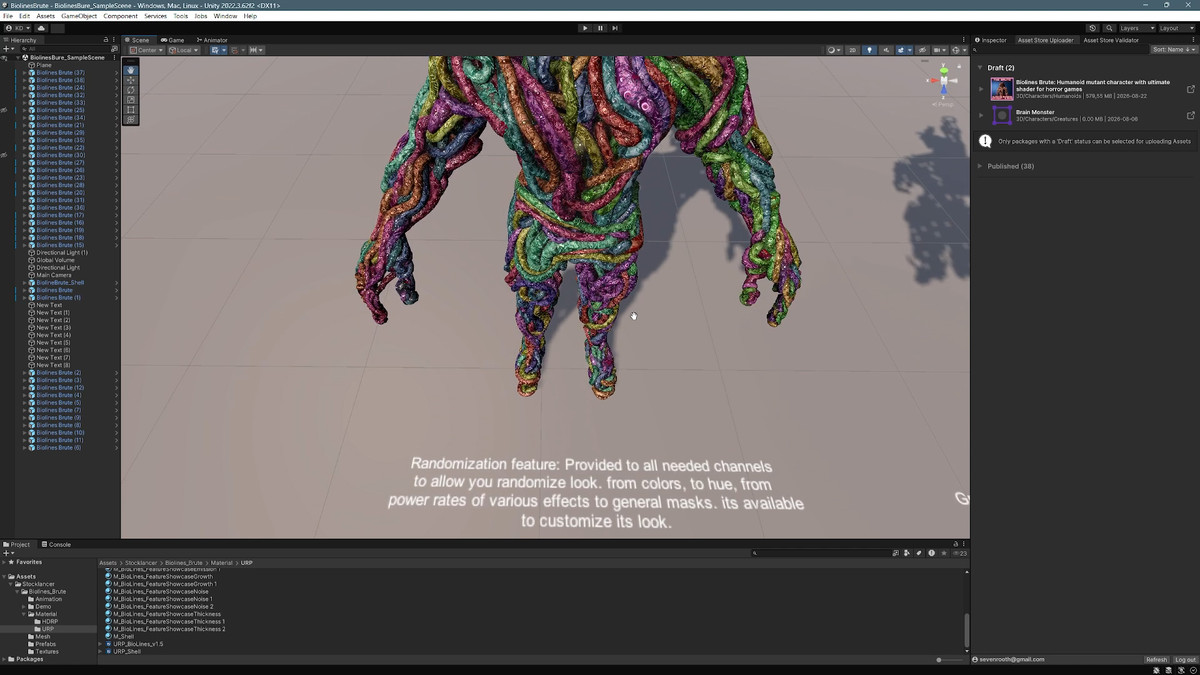Click the Play button
The height and width of the screenshot is (675, 1200).
pos(585,28)
